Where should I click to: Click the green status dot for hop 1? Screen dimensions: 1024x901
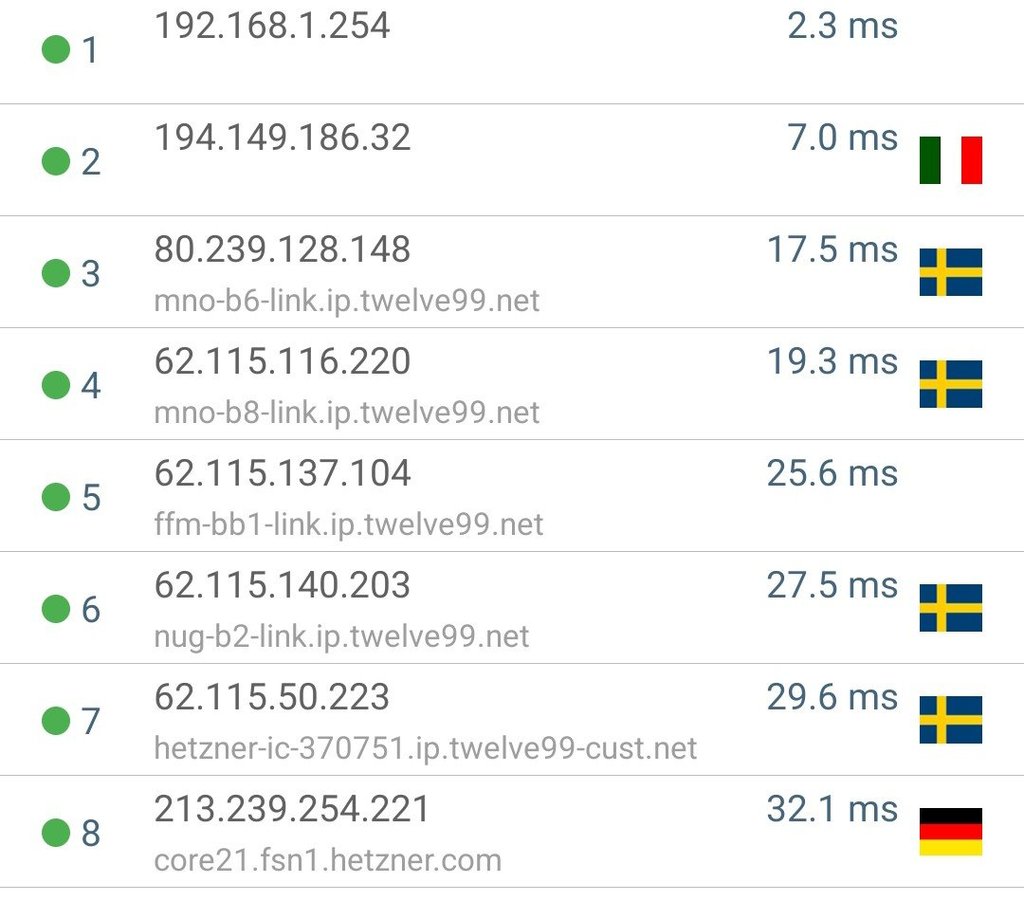tap(56, 50)
